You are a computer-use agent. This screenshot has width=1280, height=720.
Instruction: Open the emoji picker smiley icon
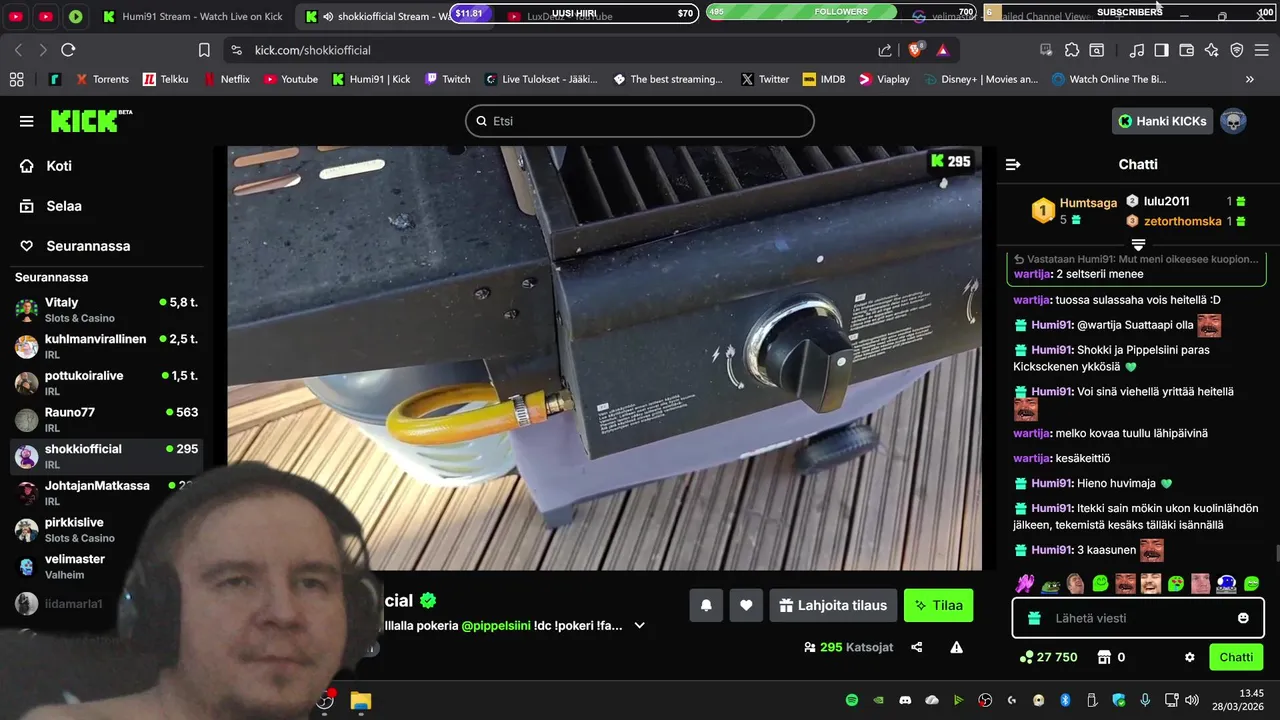click(1243, 618)
